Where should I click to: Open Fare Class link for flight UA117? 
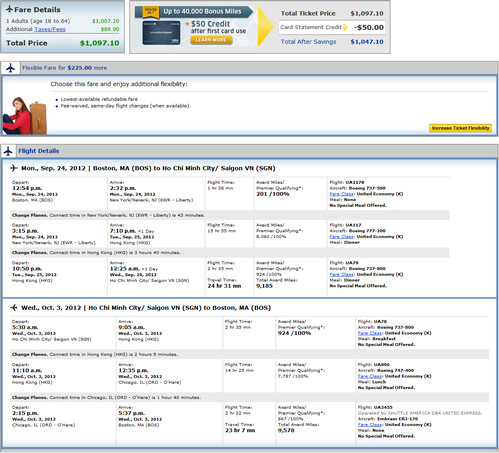pyautogui.click(x=342, y=237)
